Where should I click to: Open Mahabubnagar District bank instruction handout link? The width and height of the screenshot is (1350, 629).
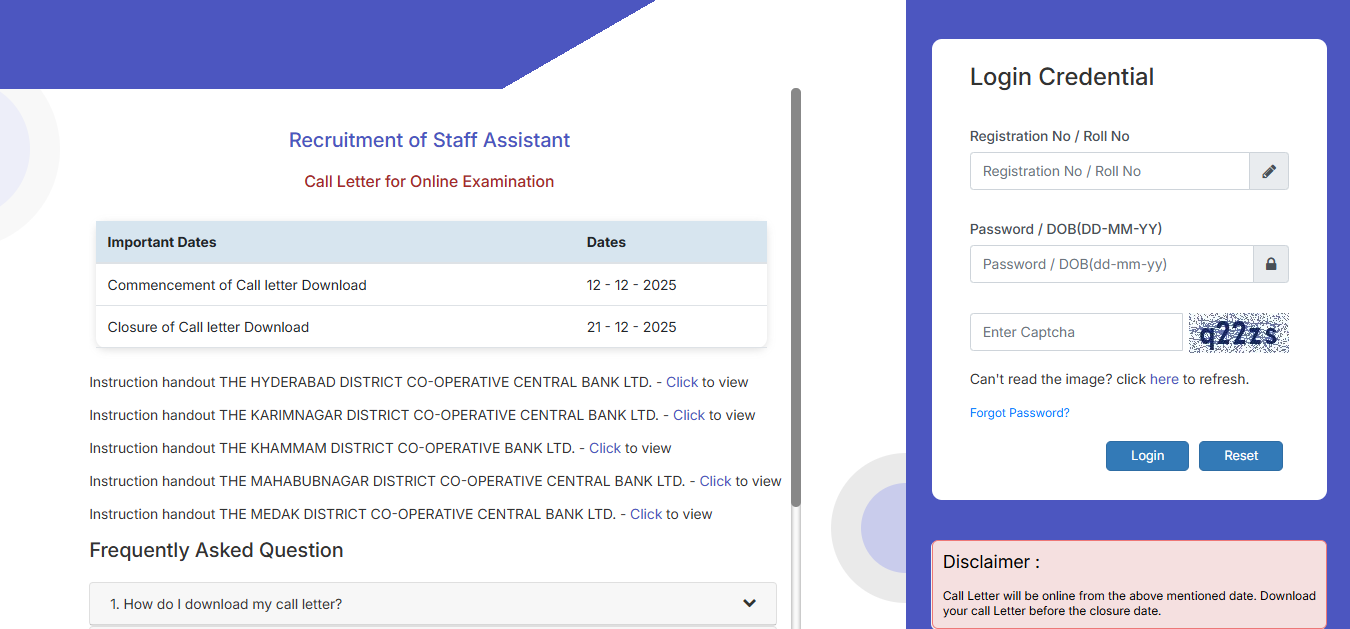point(715,481)
